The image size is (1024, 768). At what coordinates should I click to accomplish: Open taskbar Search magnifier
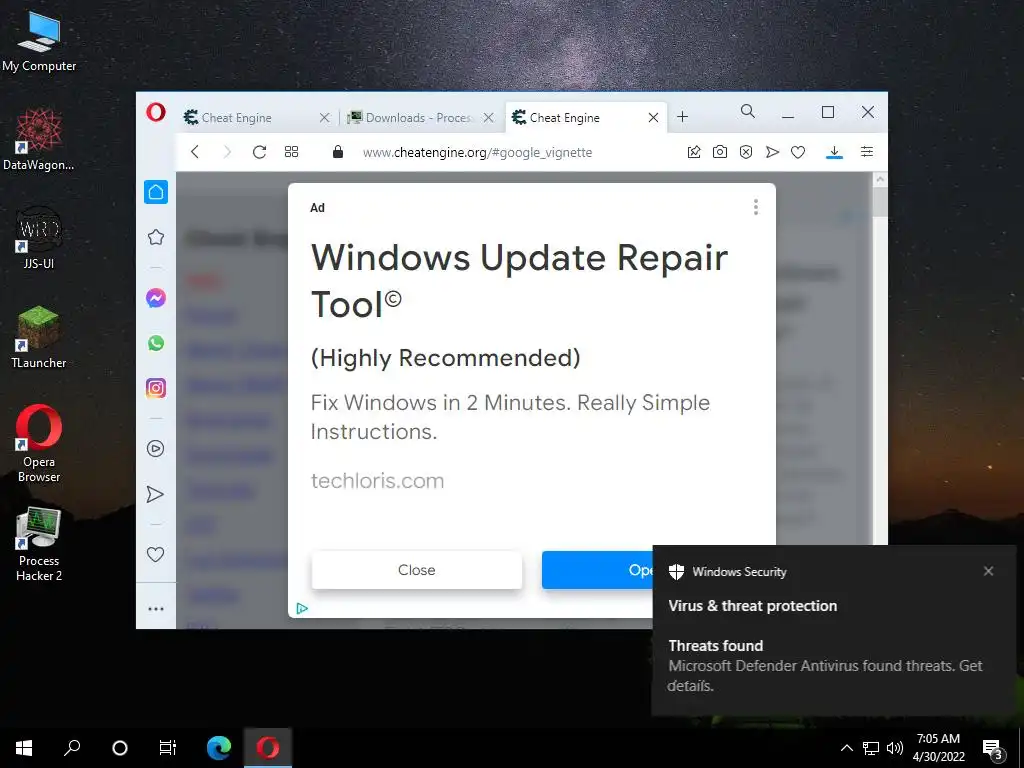[x=72, y=748]
